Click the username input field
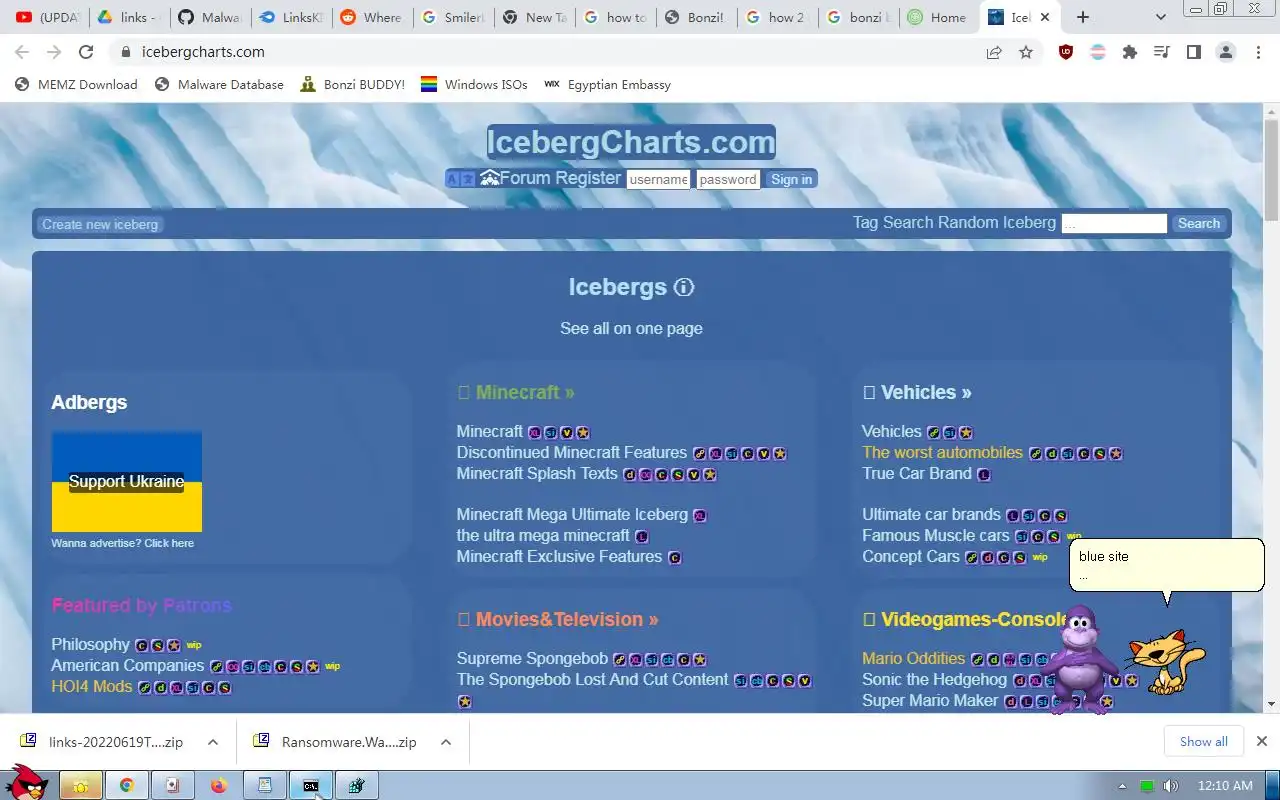This screenshot has width=1280, height=800. 659,180
